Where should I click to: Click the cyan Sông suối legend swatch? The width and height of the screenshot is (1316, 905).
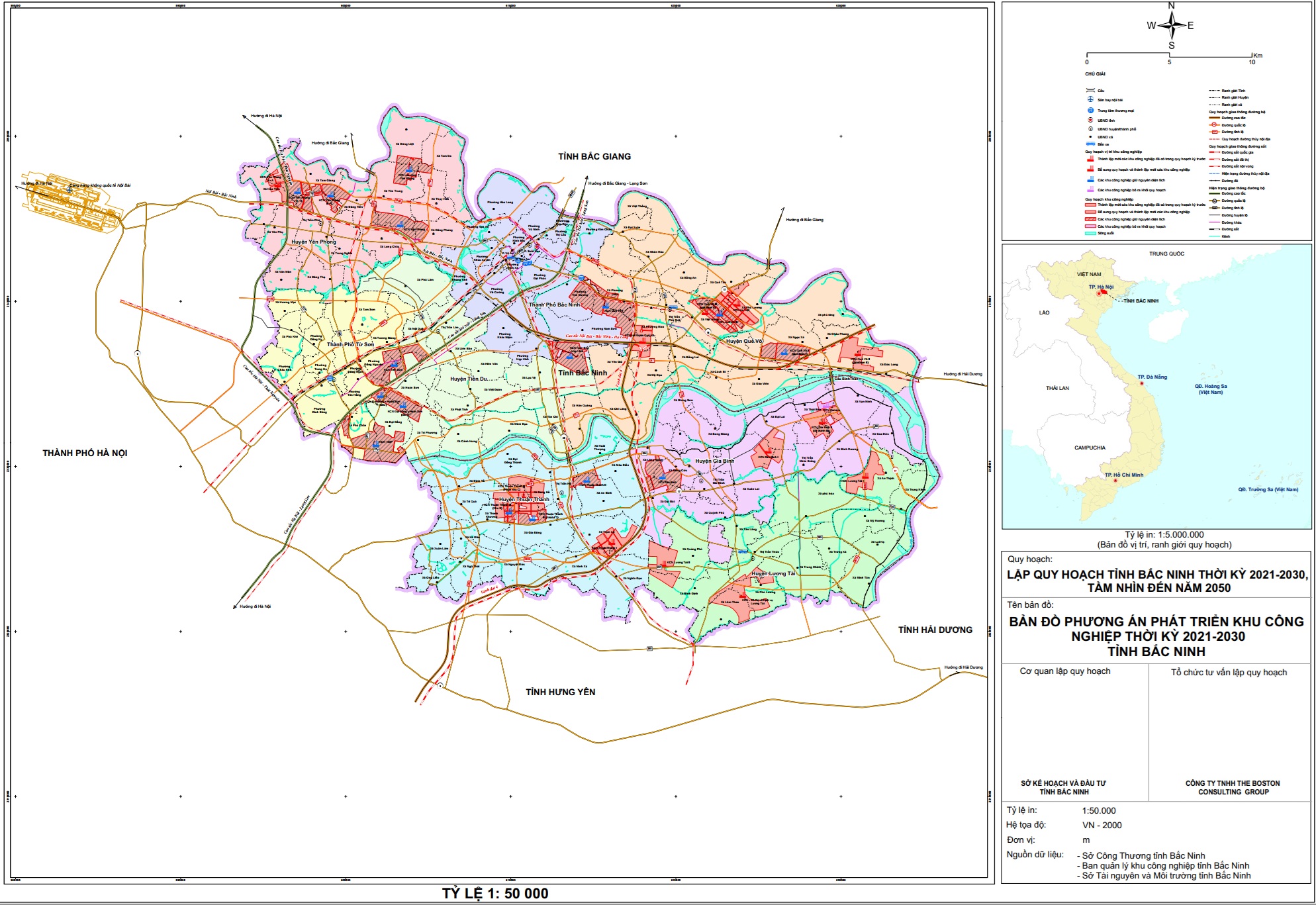point(1090,233)
